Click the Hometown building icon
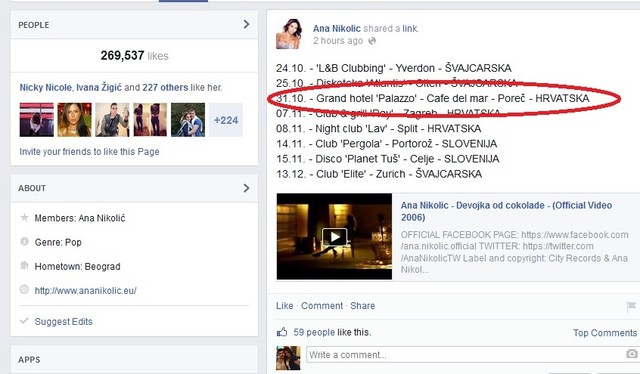This screenshot has height=374, width=640. click(24, 266)
